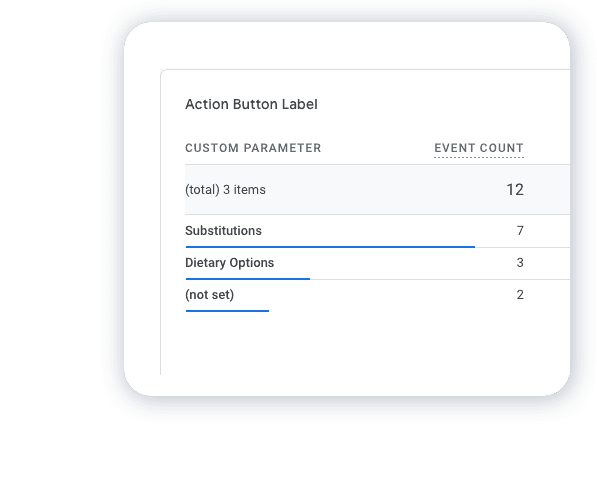
Task: Select the Dietary Options row
Action: [377, 264]
